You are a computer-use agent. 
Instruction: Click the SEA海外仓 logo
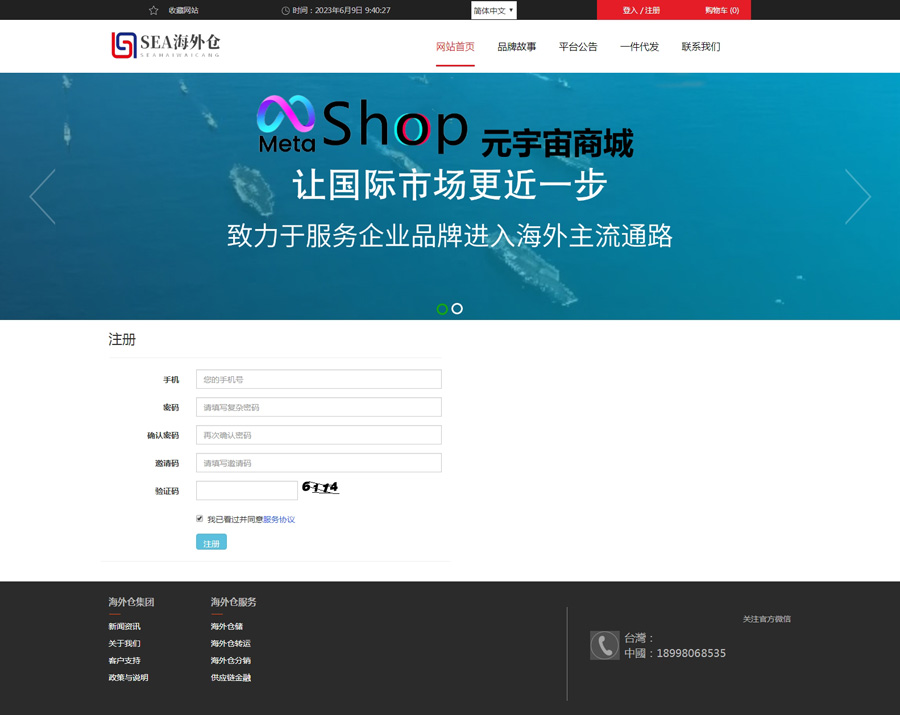[x=165, y=45]
